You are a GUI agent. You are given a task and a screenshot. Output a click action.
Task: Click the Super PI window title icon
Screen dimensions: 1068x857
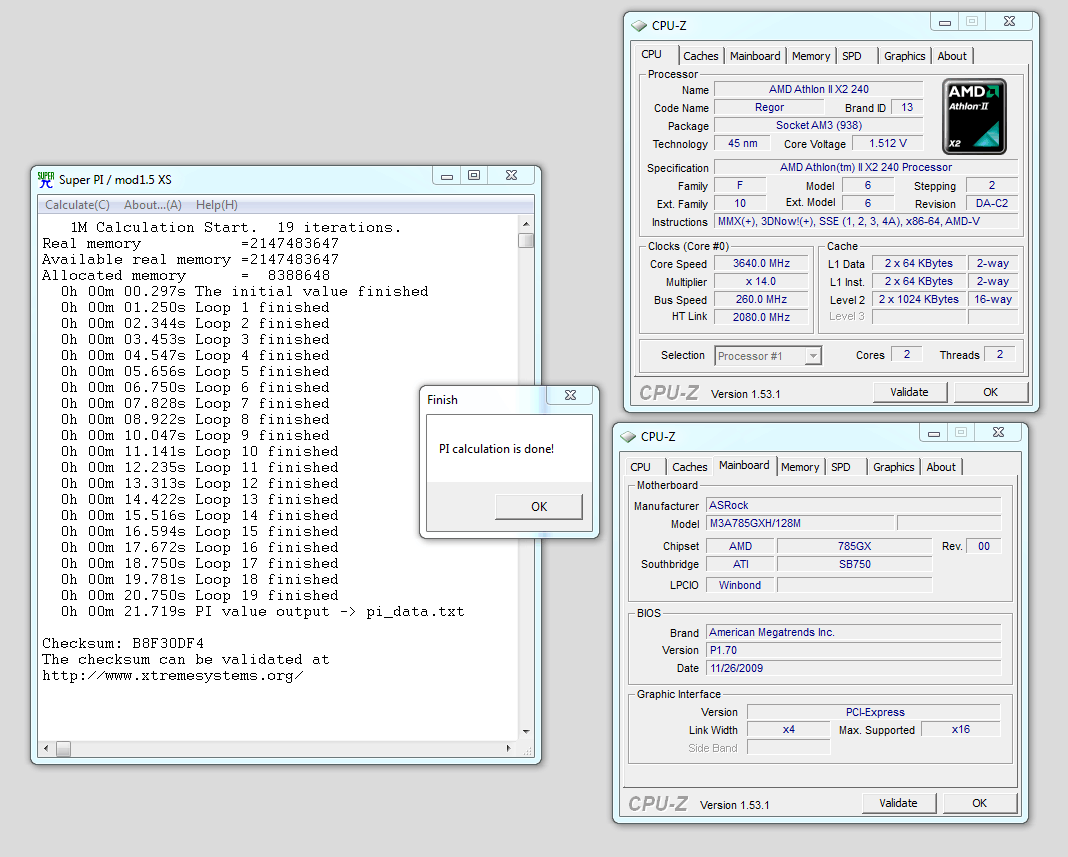(46, 180)
